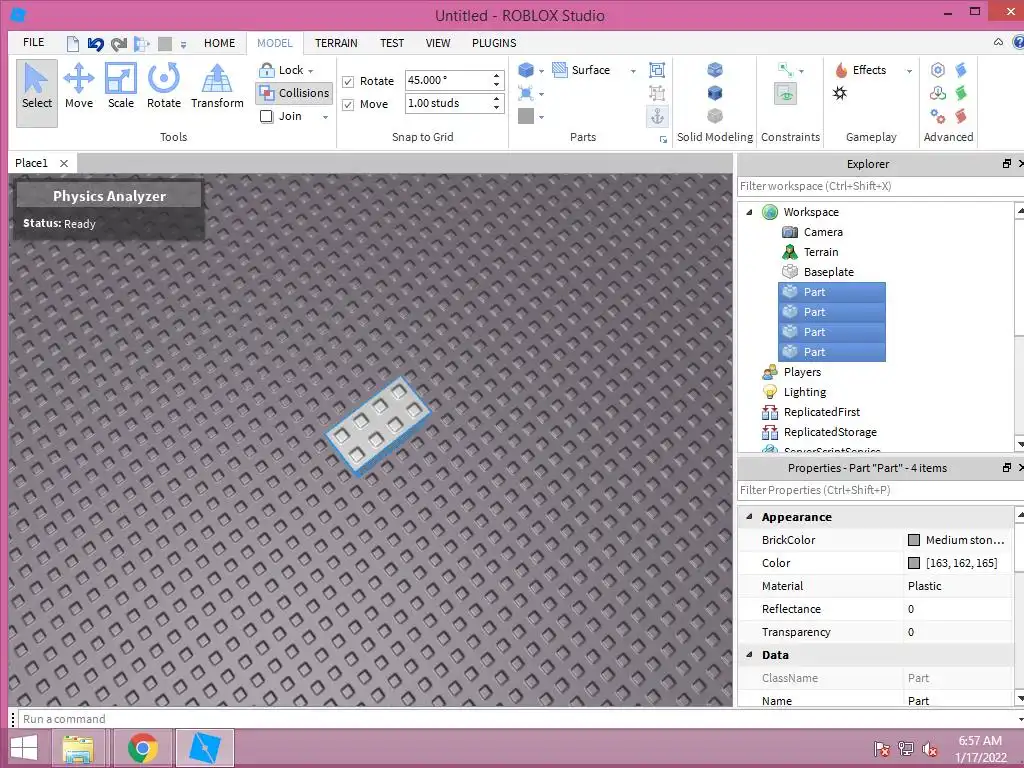Choose the Select tool

click(37, 92)
